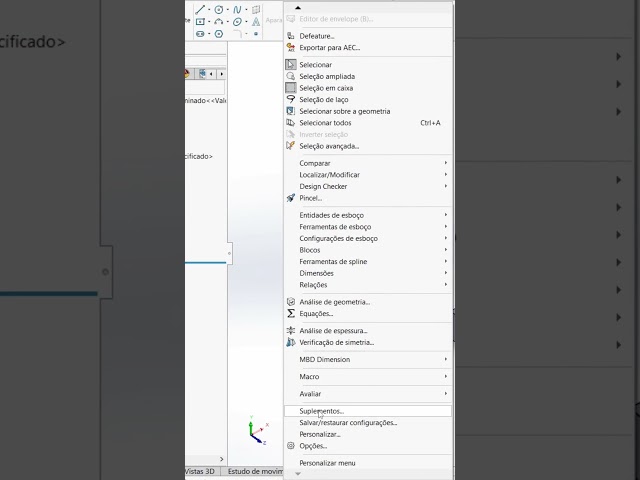Open Análise de espessura icon
Image resolution: width=640 pixels, height=480 pixels.
(x=291, y=331)
